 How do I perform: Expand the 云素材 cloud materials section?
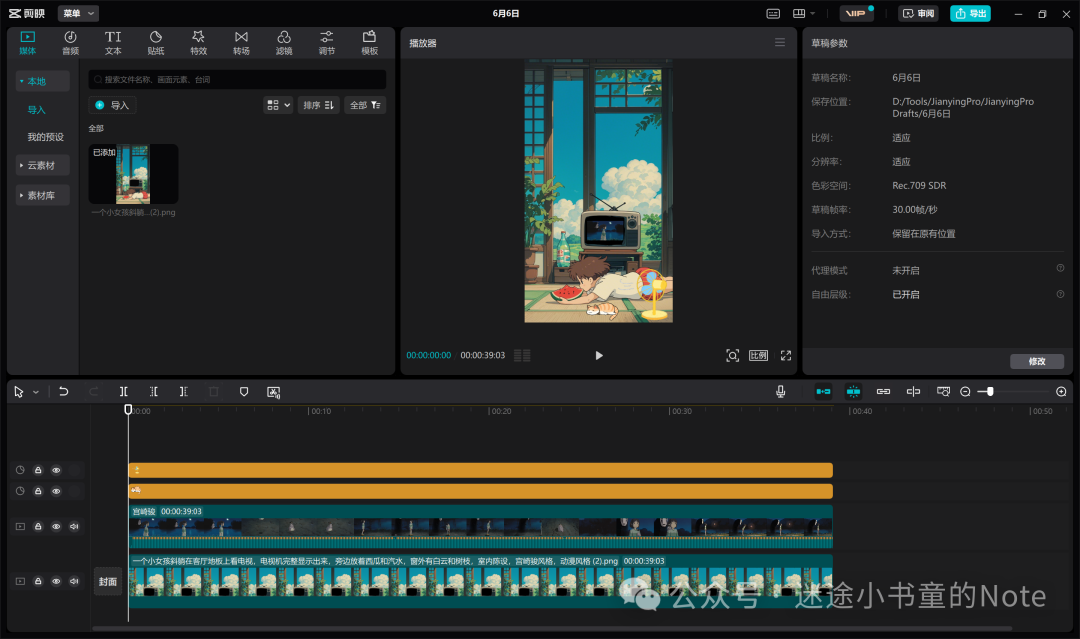[x=42, y=165]
